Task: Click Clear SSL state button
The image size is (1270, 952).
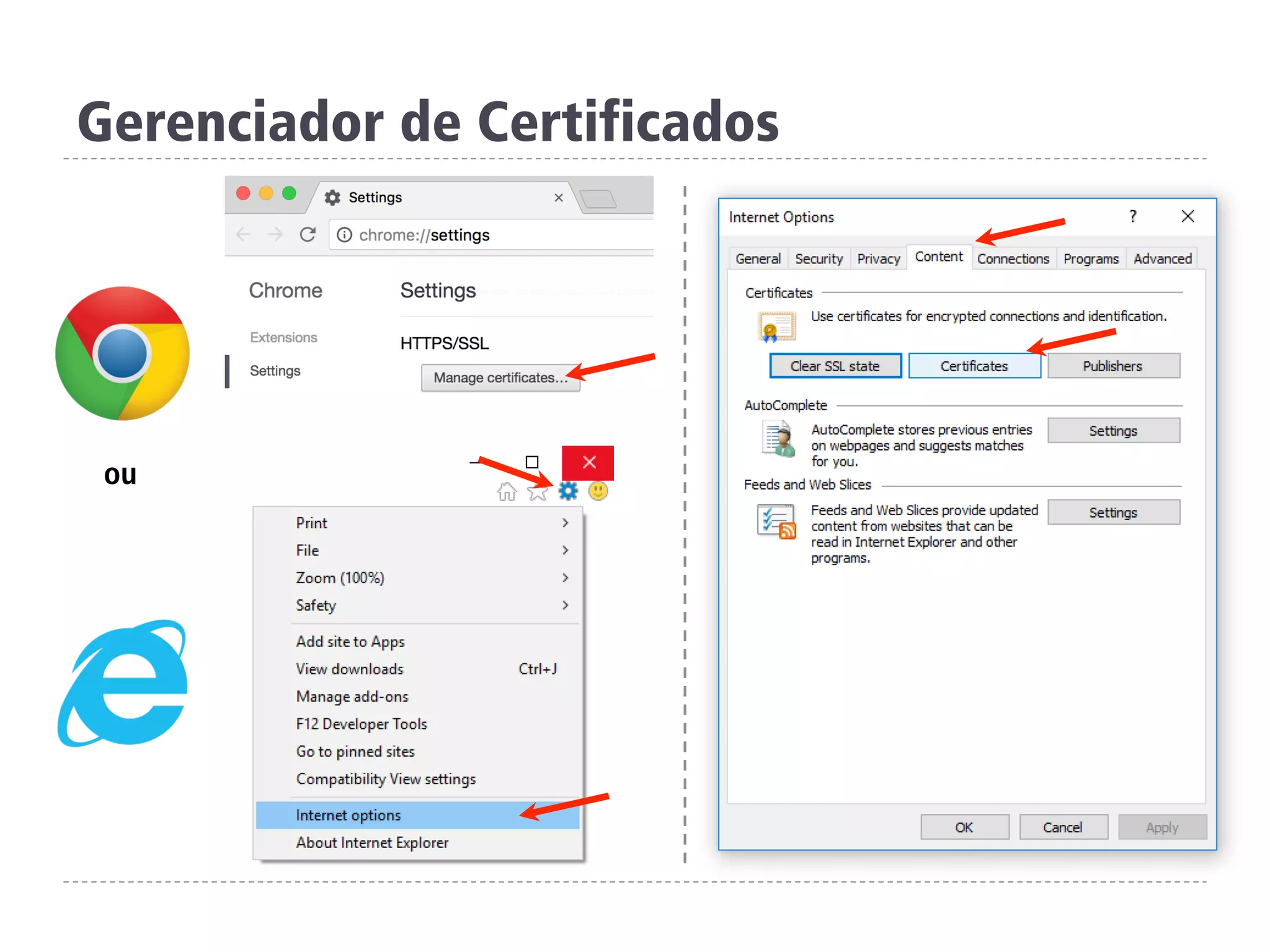Action: click(835, 366)
